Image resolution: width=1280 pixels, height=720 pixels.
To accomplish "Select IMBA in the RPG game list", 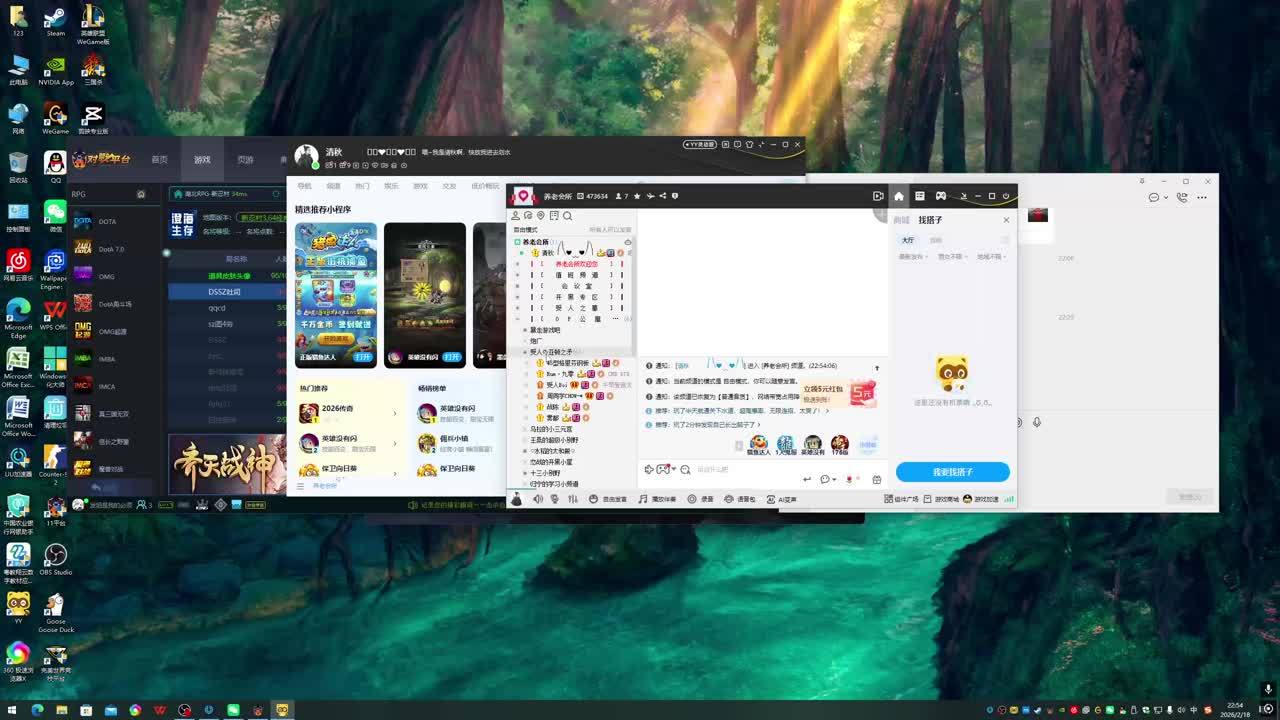I will 113,359.
